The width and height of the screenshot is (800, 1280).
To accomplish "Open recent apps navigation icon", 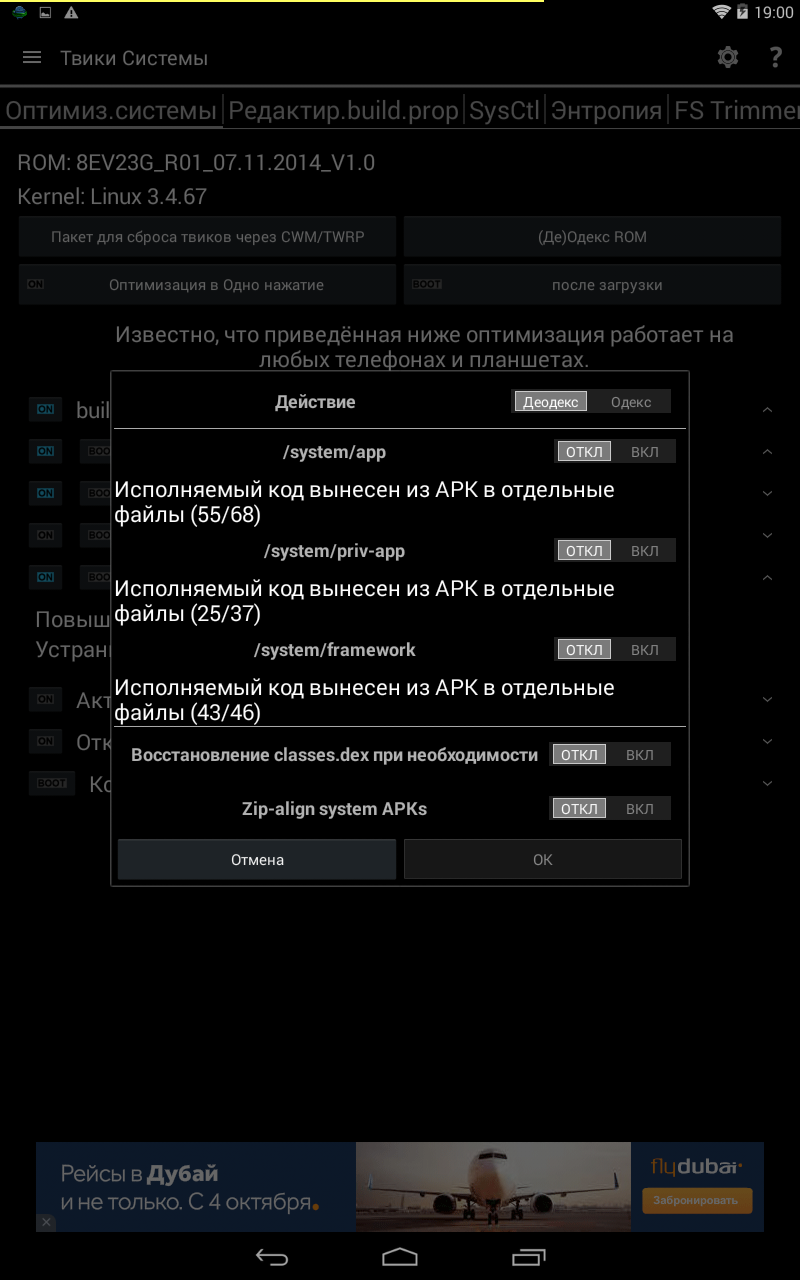I will point(529,1257).
